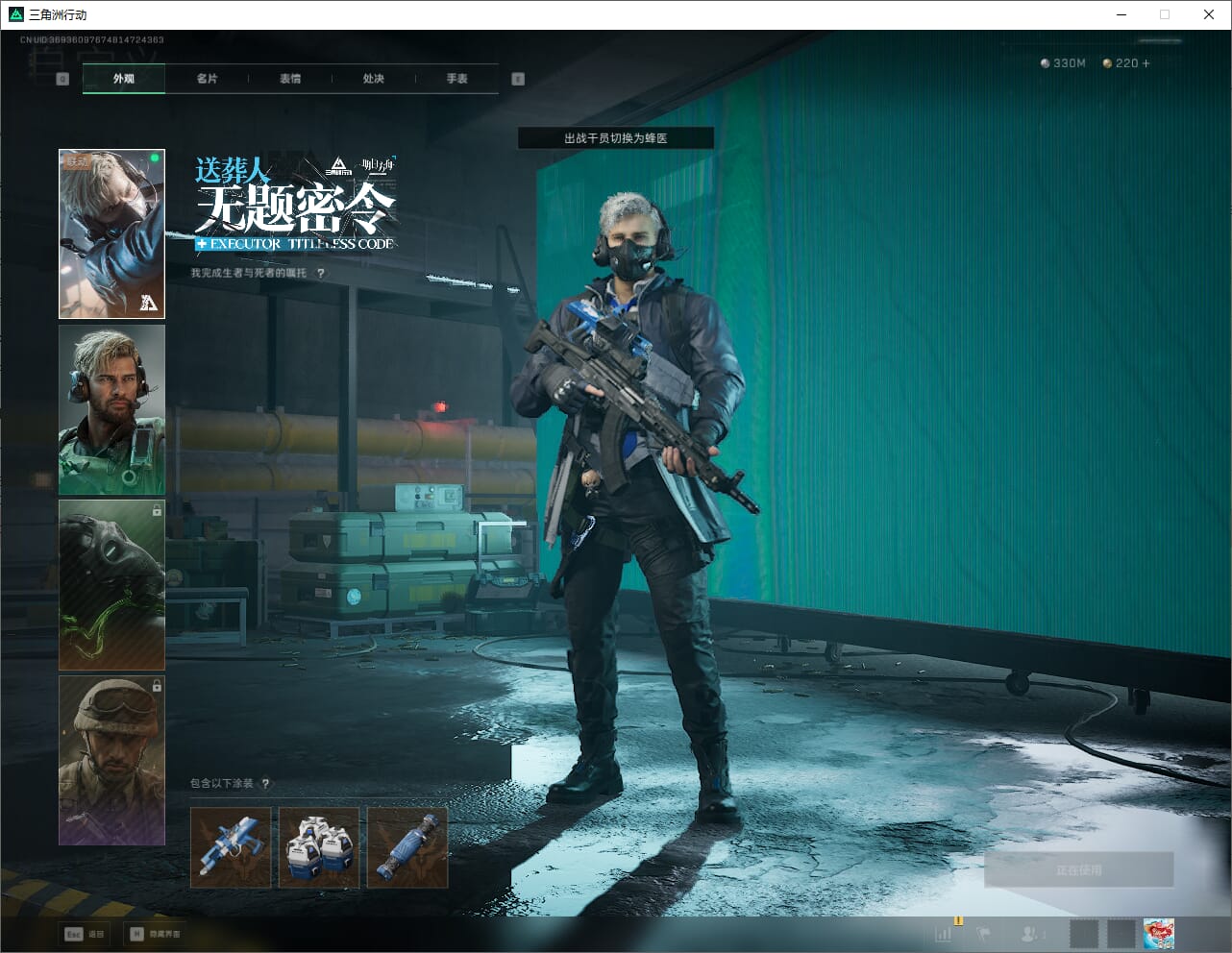Switch to the 表情 tab

coord(290,79)
